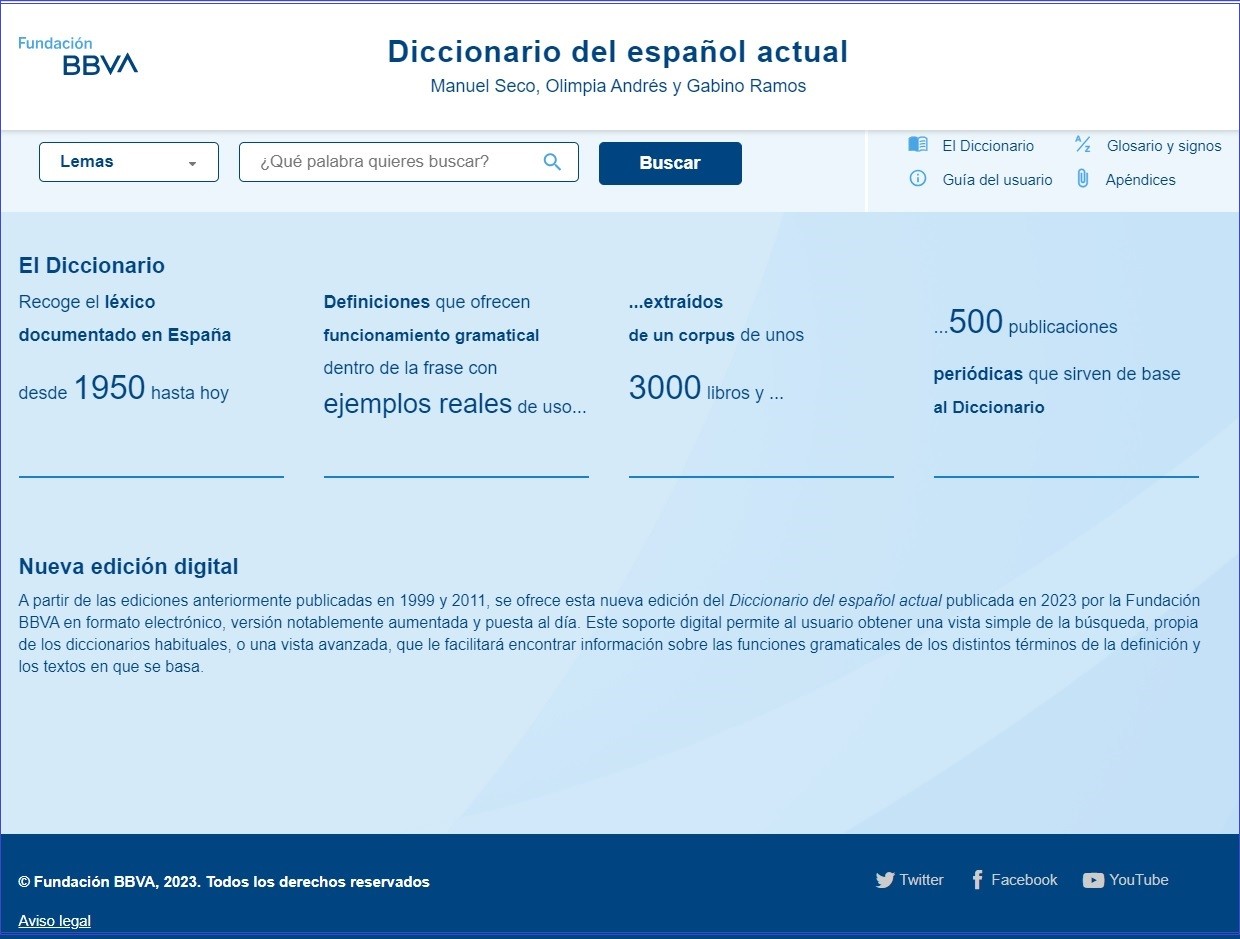
Task: Open the Apéndices menu link
Action: click(1140, 180)
